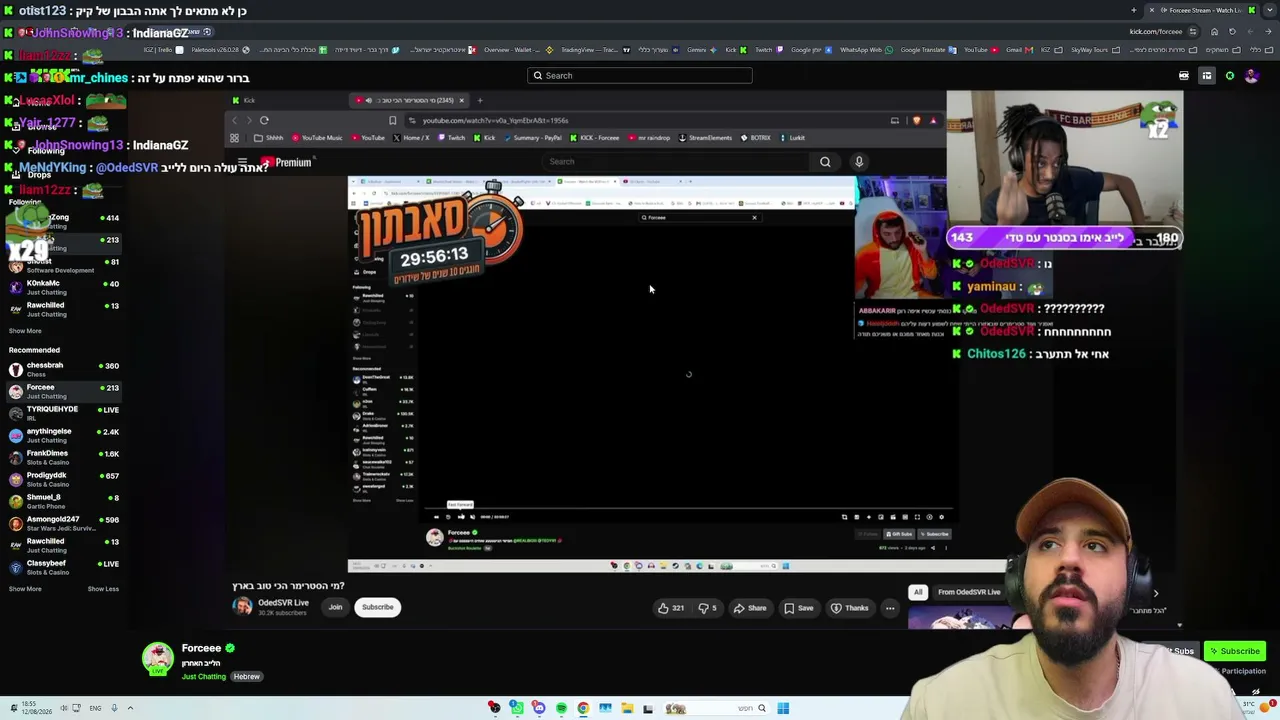Expand Show More under Recommended list

25,589
